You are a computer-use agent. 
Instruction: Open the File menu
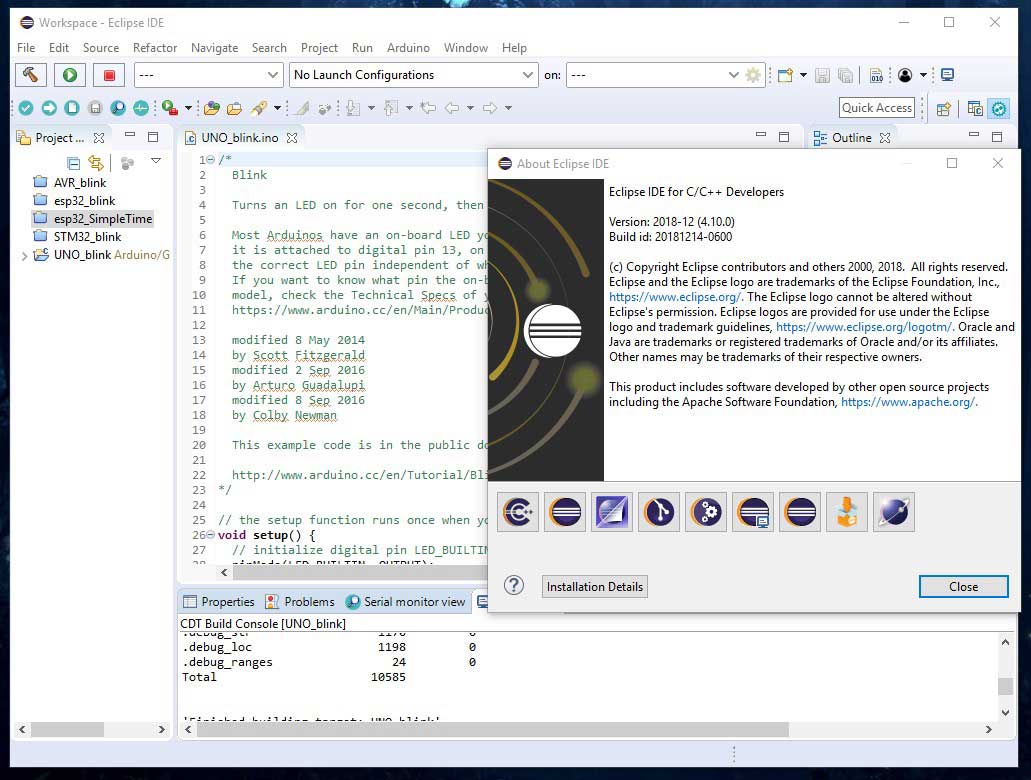point(26,48)
